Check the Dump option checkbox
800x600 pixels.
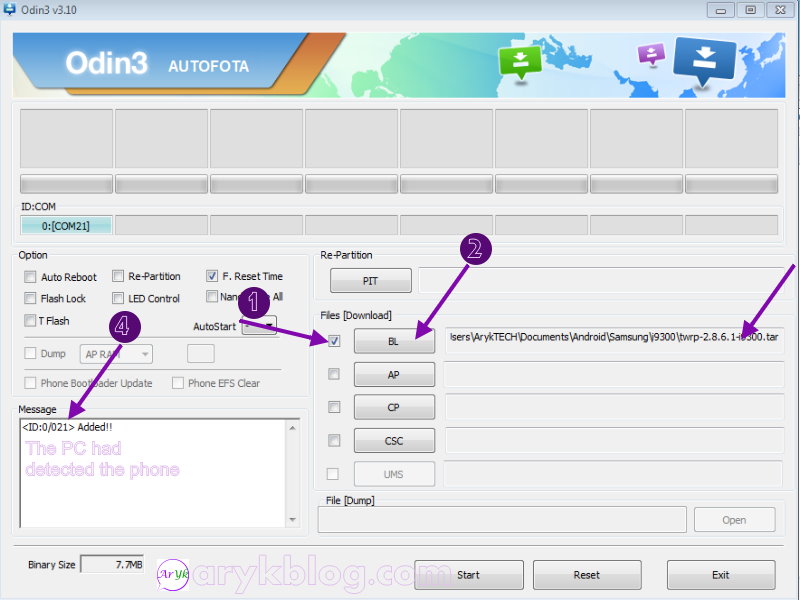point(30,353)
